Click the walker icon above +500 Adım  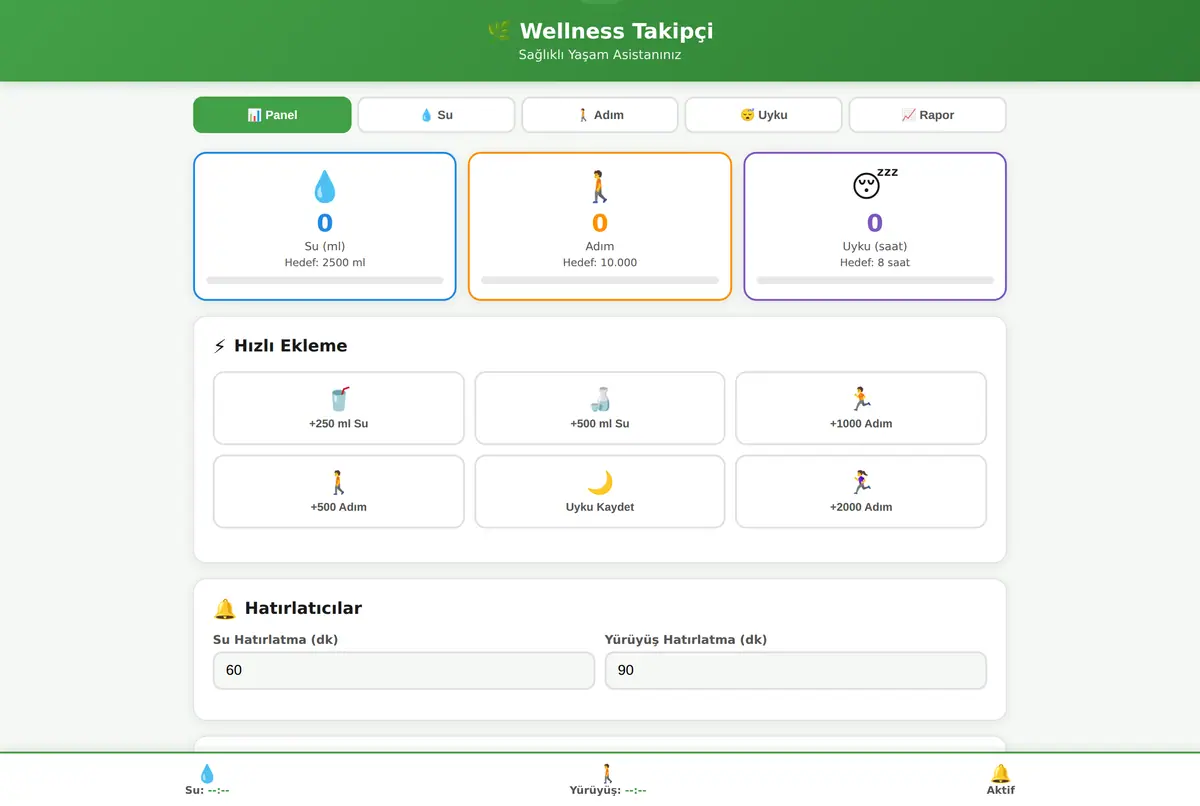(339, 483)
